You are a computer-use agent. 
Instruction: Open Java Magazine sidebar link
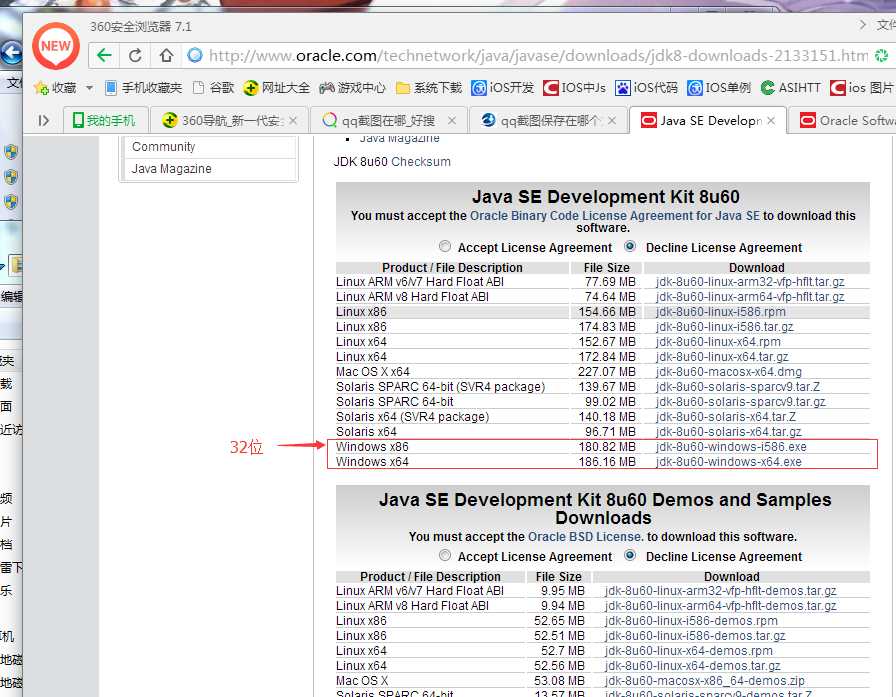click(171, 169)
